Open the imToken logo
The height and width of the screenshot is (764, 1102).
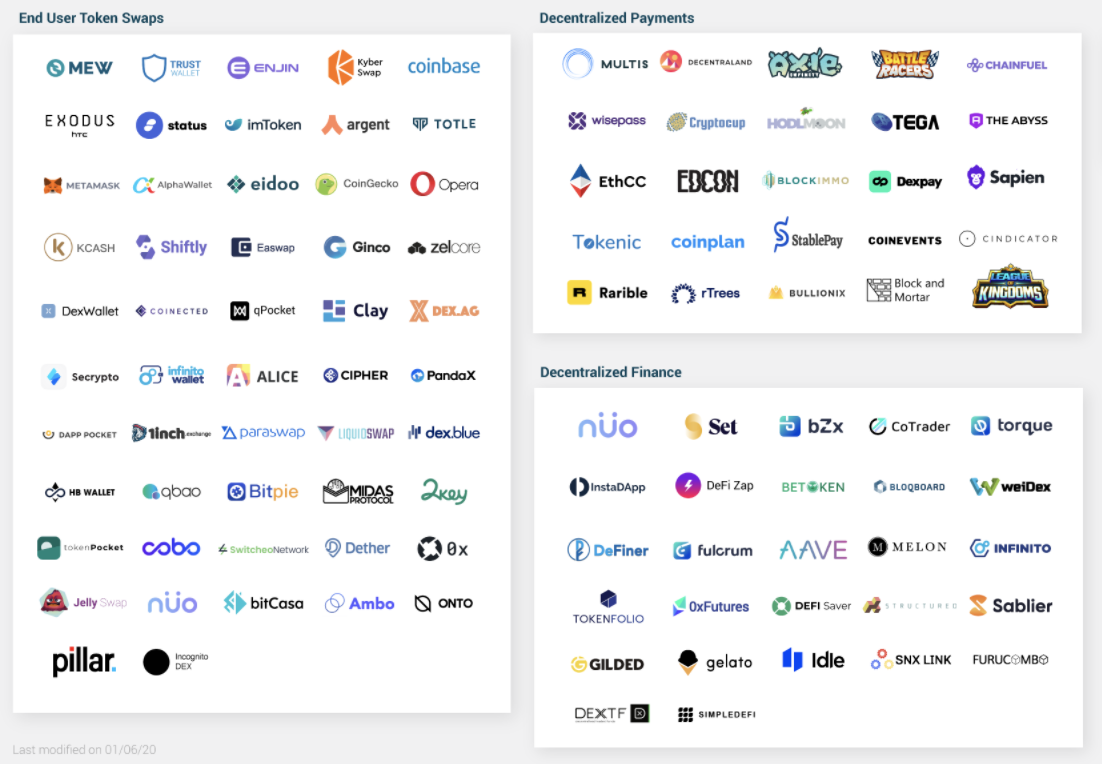(x=263, y=124)
